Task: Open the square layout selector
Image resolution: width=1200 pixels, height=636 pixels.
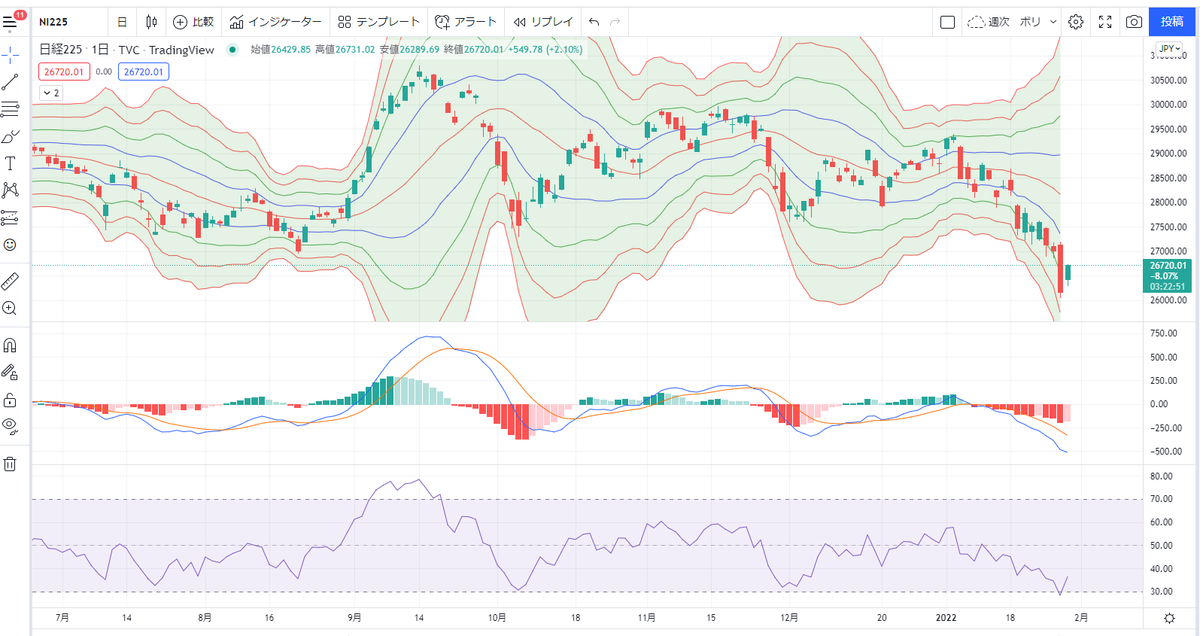Action: tap(948, 21)
